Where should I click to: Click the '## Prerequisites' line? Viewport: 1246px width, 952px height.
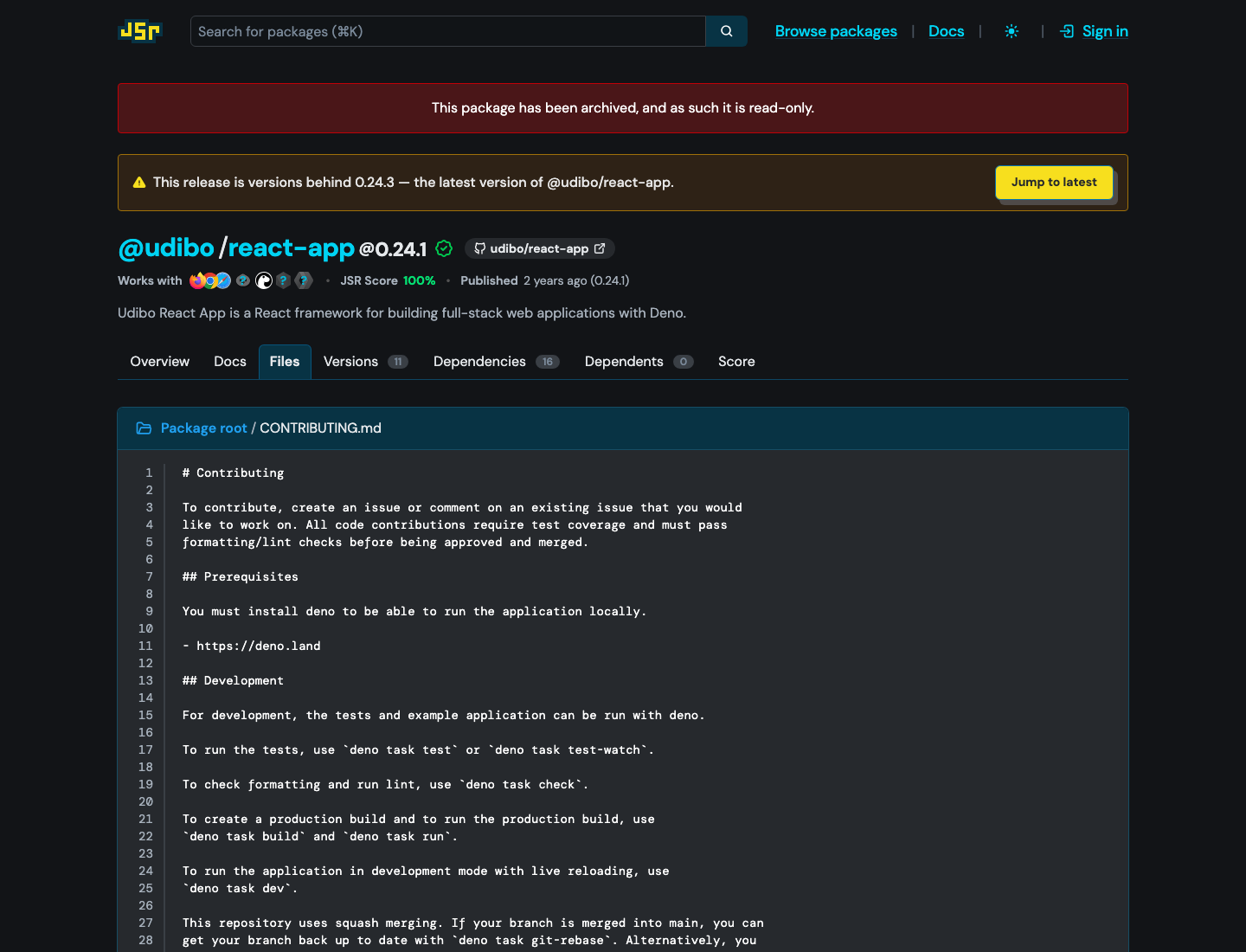241,576
